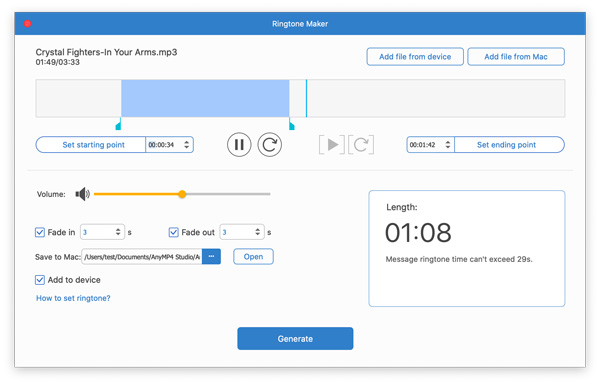Viewport: 600px width, 384px height.
Task: Click Add file from device
Action: (415, 57)
